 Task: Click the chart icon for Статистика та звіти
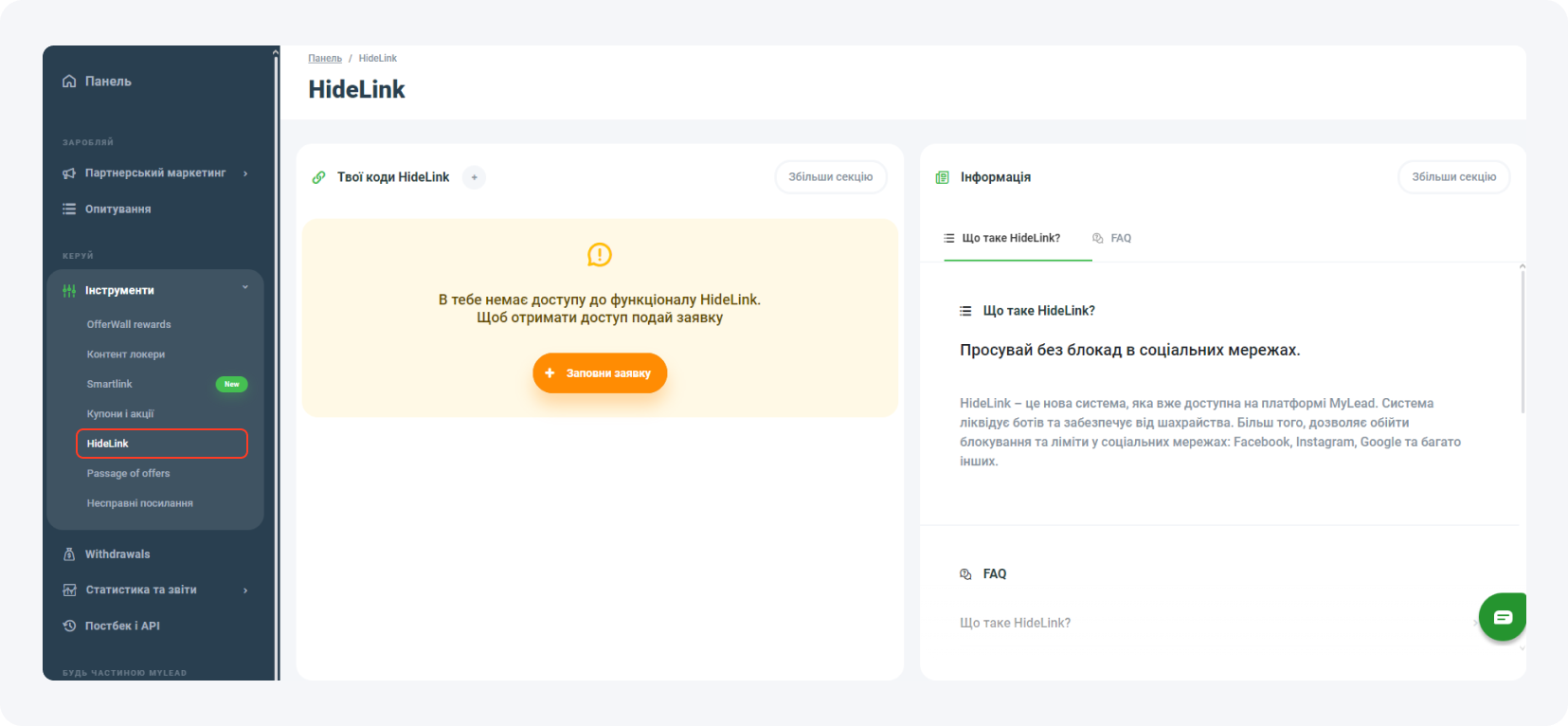69,590
